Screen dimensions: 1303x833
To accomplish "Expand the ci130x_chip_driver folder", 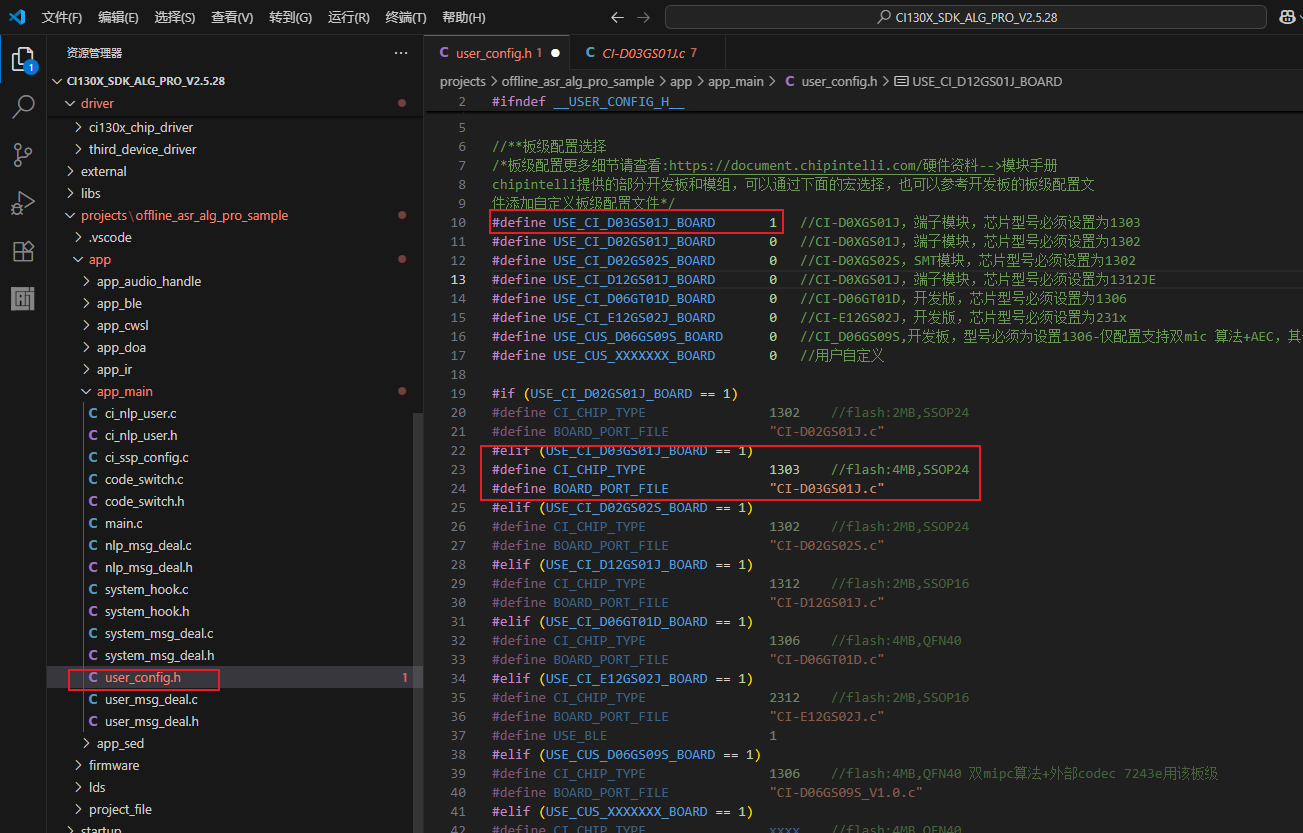I will click(140, 127).
